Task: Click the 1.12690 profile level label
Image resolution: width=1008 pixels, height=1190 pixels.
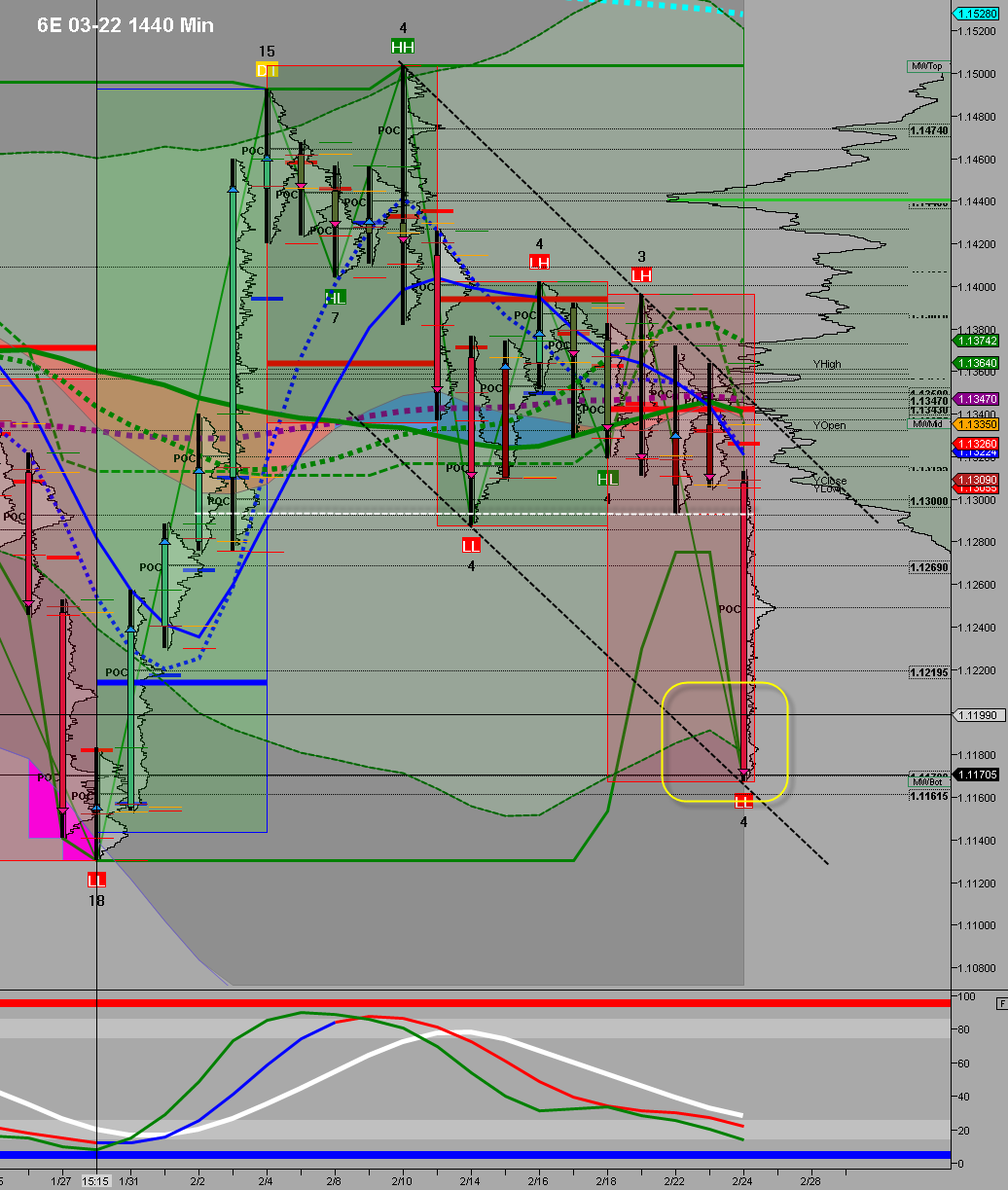Action: 928,566
